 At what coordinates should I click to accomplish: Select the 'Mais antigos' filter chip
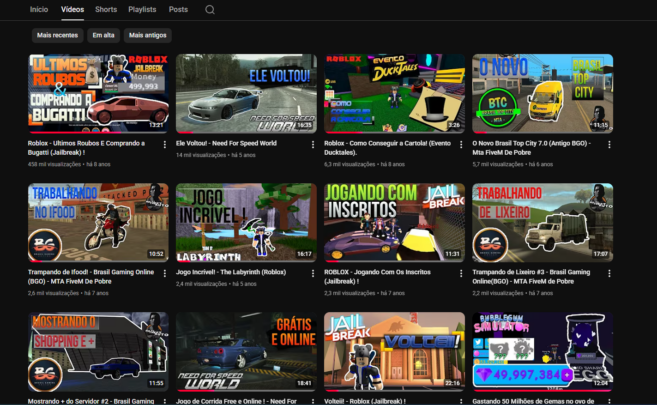(148, 35)
